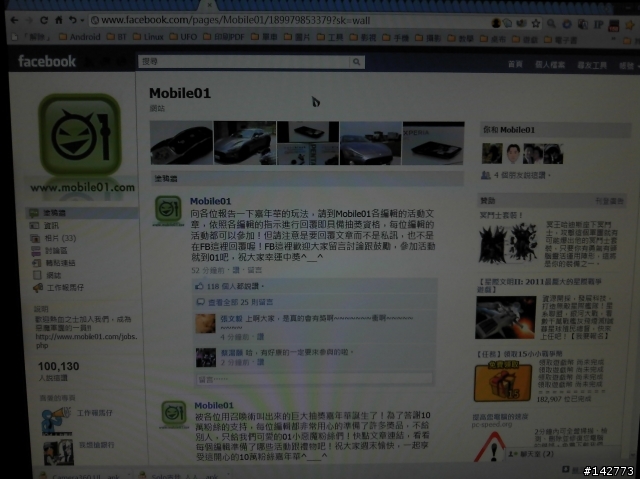Go back using the browser back arrow

(14, 20)
